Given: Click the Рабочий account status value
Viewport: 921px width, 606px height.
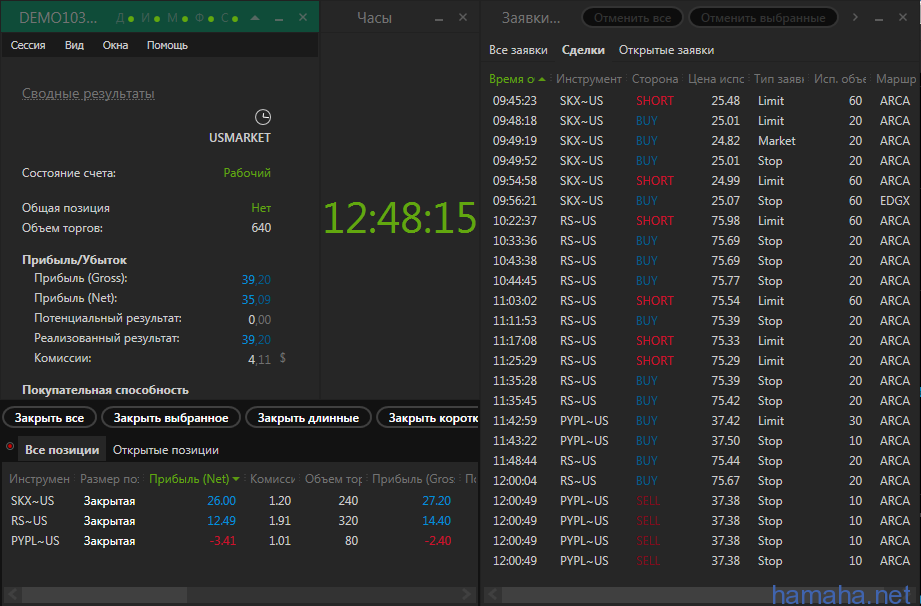Looking at the screenshot, I should point(247,173).
